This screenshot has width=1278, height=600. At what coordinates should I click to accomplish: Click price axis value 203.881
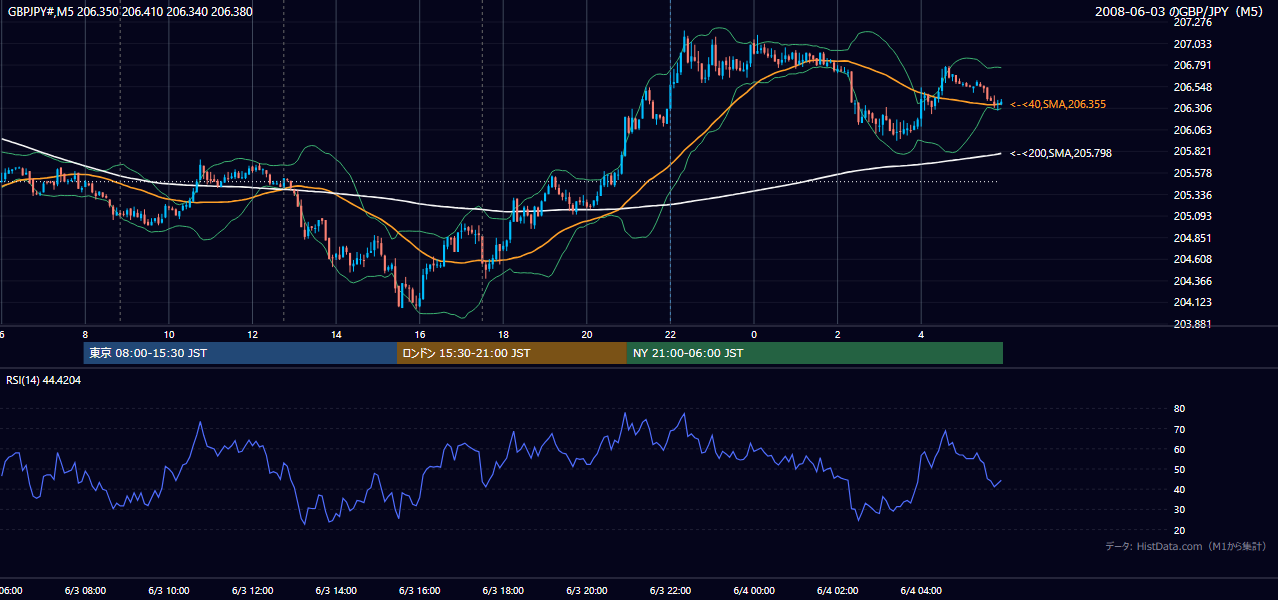[1193, 325]
